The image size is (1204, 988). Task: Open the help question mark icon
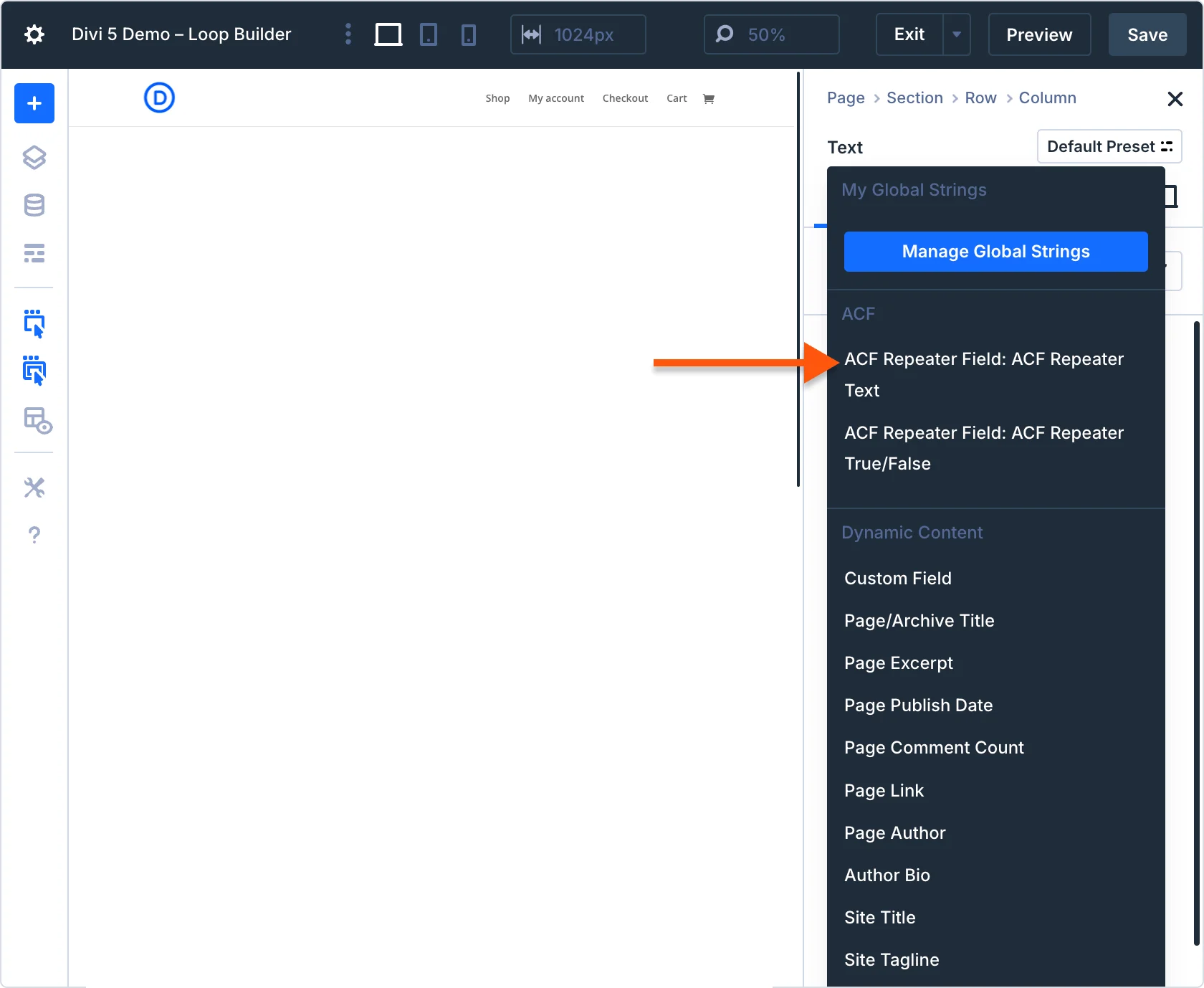(34, 534)
